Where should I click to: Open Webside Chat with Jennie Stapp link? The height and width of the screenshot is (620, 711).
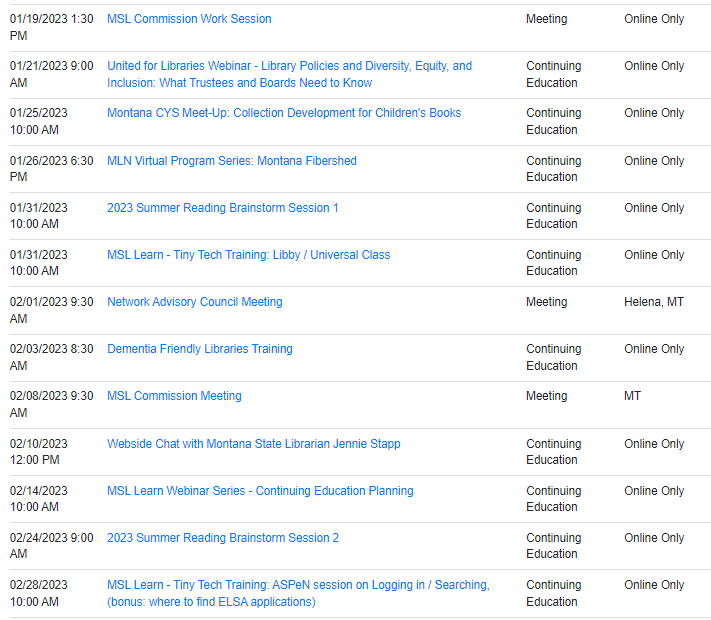(253, 444)
